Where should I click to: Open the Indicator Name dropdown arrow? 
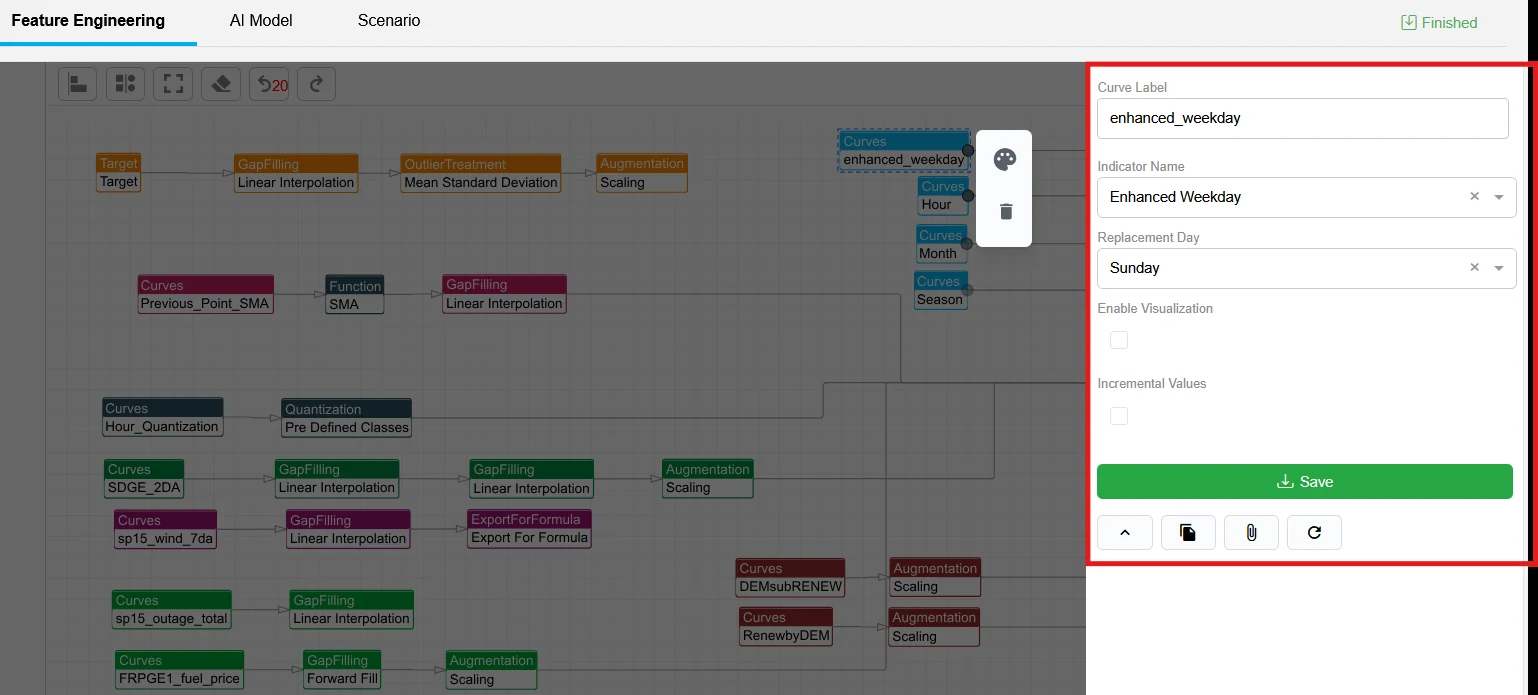pos(1499,197)
